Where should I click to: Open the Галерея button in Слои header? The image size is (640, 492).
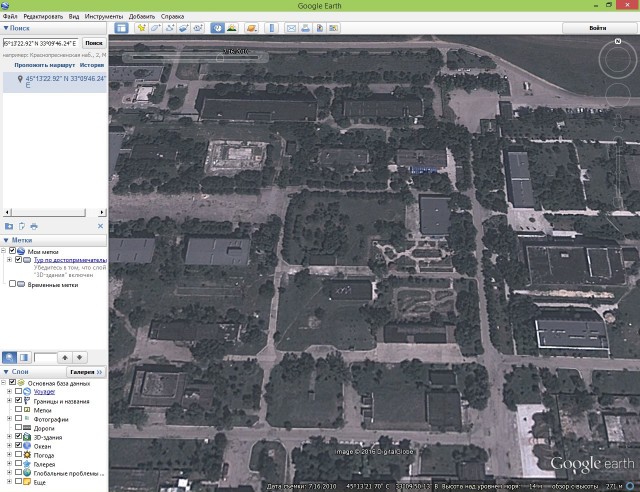pos(86,372)
